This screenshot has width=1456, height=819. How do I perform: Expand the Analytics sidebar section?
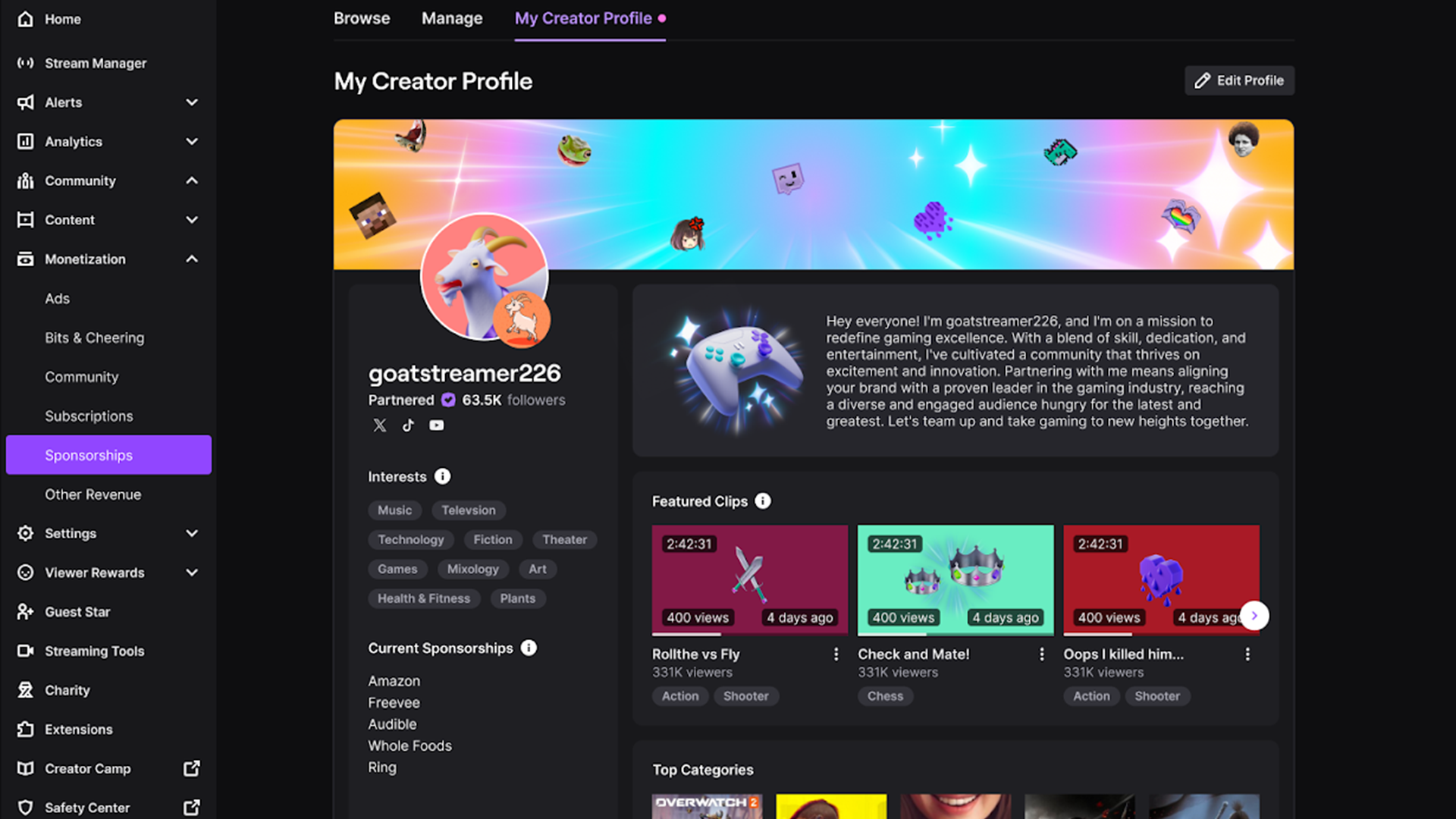[192, 142]
